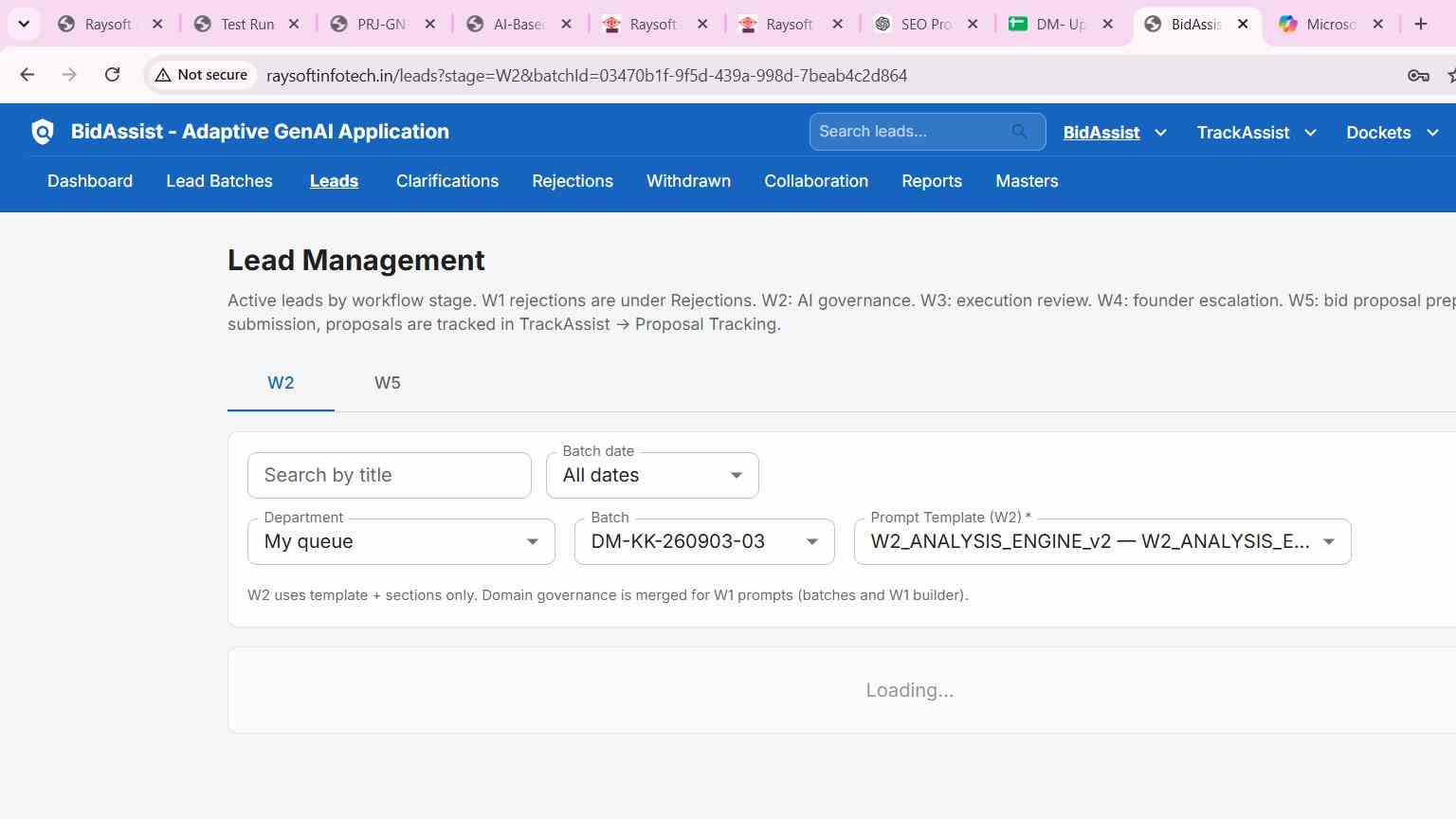Reload the page with the refresh icon

pyautogui.click(x=112, y=75)
